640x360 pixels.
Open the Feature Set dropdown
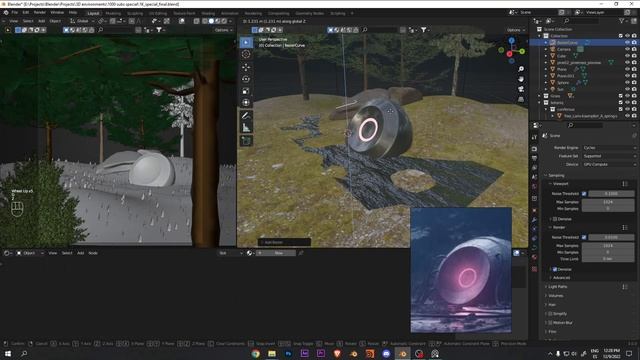pyautogui.click(x=609, y=156)
